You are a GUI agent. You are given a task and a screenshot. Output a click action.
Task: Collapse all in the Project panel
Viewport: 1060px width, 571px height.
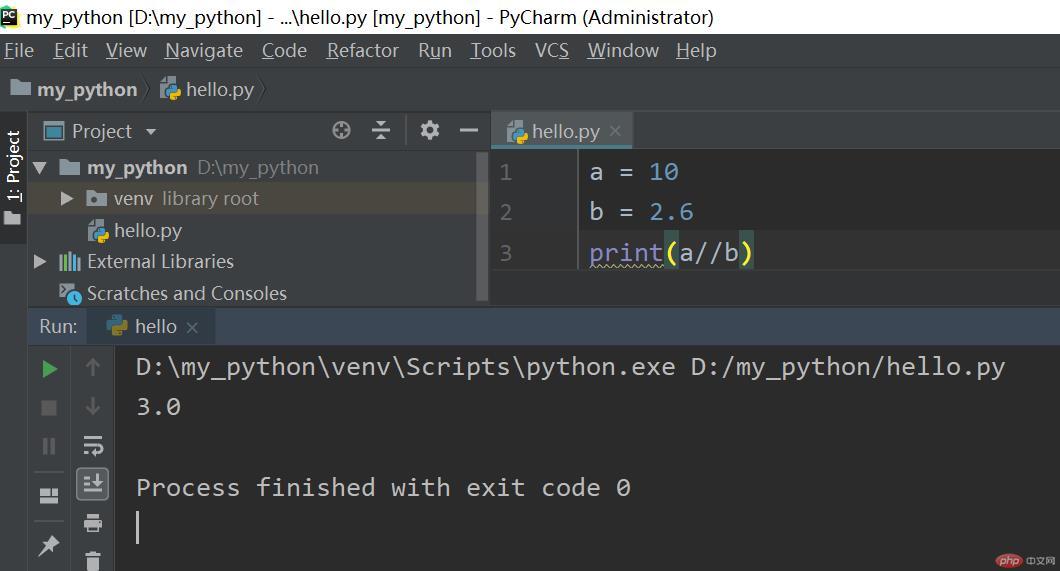tap(381, 130)
